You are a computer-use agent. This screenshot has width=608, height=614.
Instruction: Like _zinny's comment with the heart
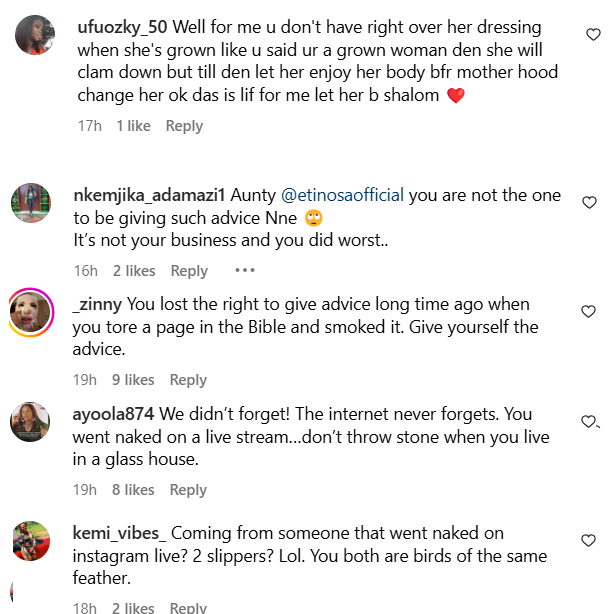[590, 312]
